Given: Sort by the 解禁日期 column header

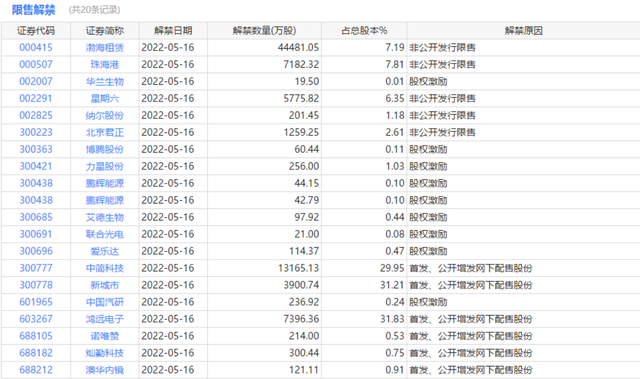Looking at the screenshot, I should click(x=173, y=31).
